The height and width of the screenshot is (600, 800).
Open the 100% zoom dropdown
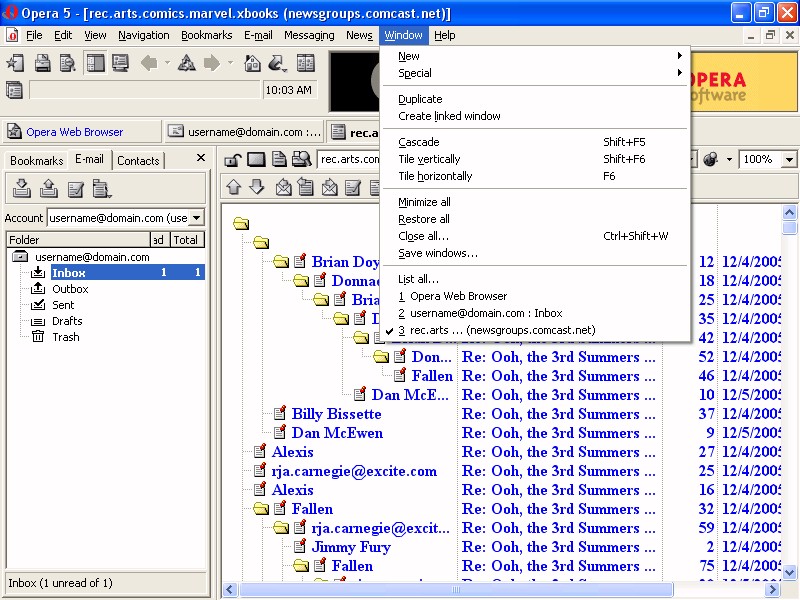(x=789, y=160)
